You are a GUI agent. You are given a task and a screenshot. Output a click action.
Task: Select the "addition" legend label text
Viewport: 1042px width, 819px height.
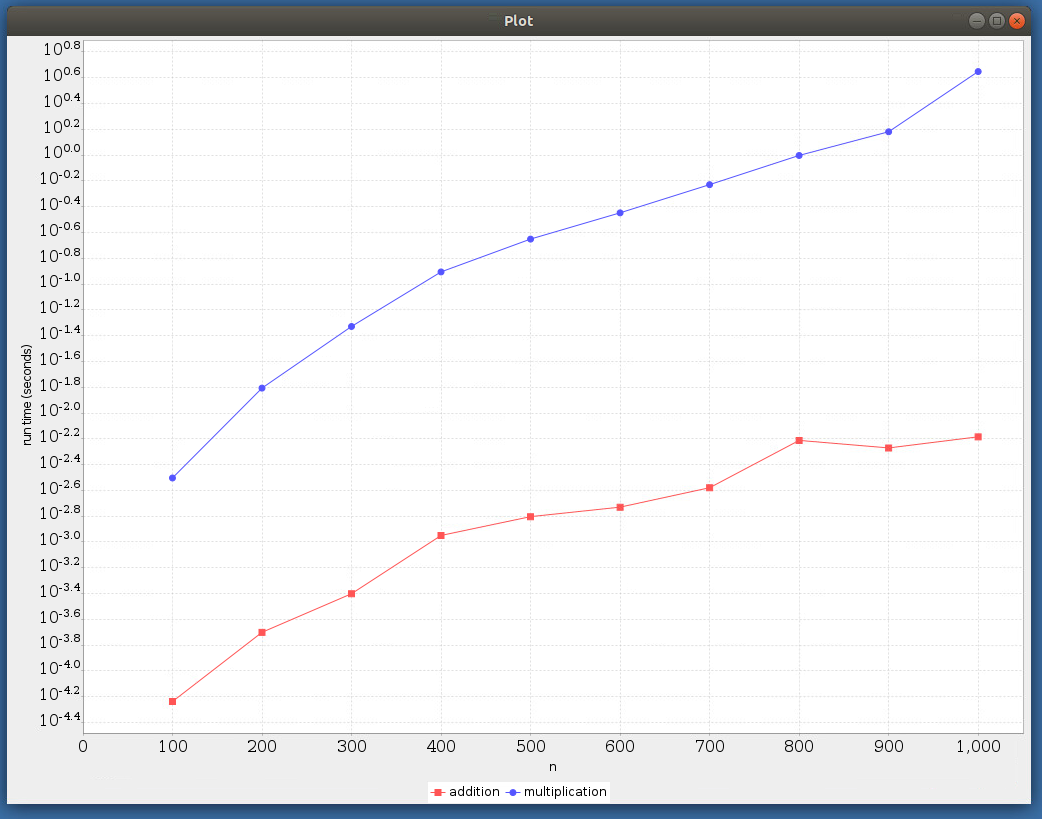(474, 792)
